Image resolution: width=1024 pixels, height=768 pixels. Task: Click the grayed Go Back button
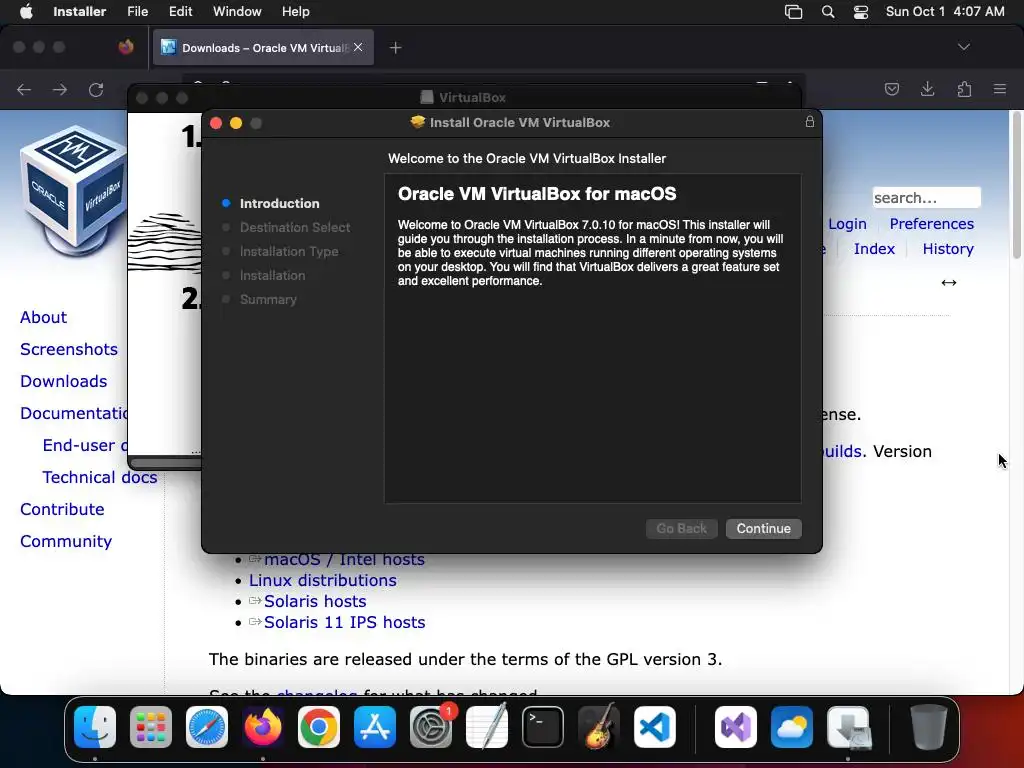pyautogui.click(x=681, y=528)
